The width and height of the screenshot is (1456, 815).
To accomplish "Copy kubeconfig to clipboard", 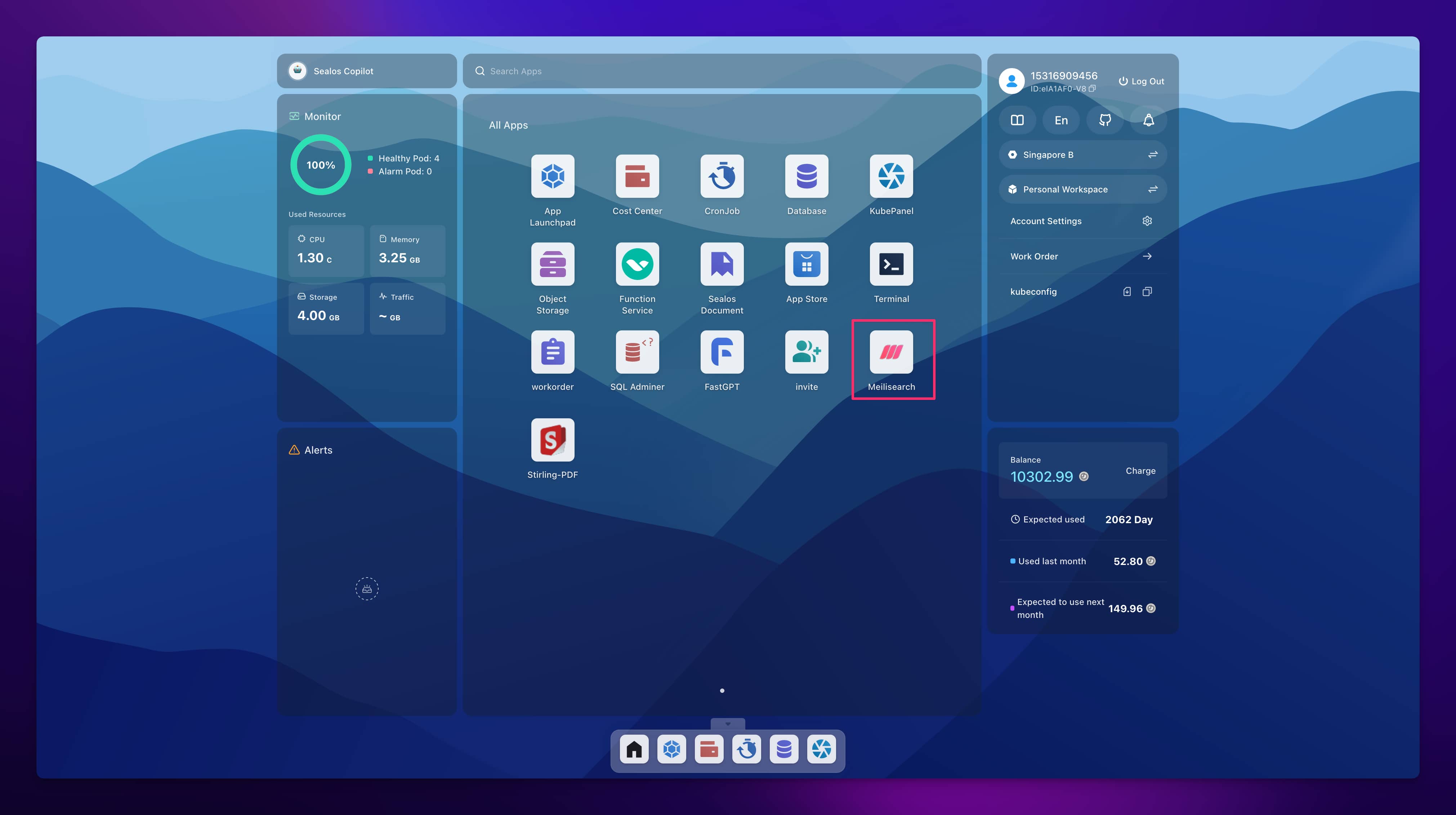I will click(x=1147, y=291).
